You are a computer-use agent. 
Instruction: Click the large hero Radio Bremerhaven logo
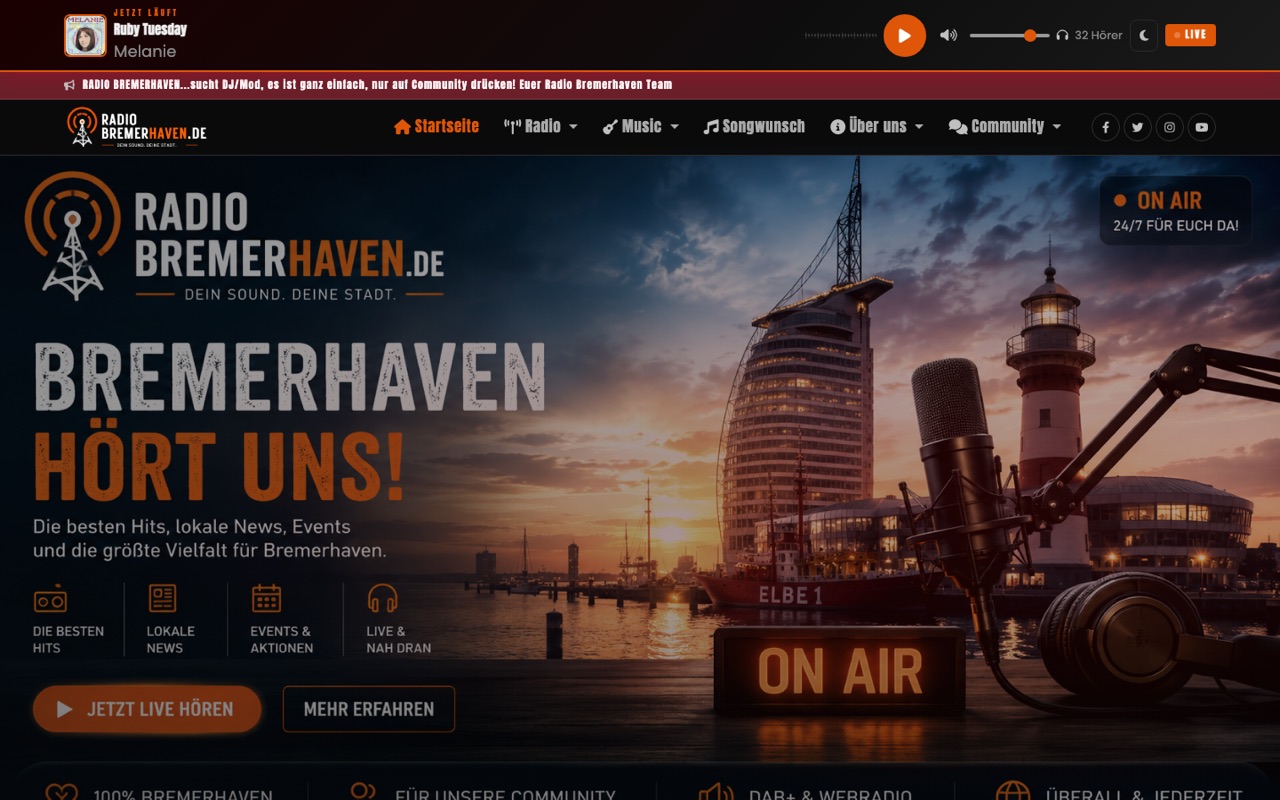pos(235,237)
